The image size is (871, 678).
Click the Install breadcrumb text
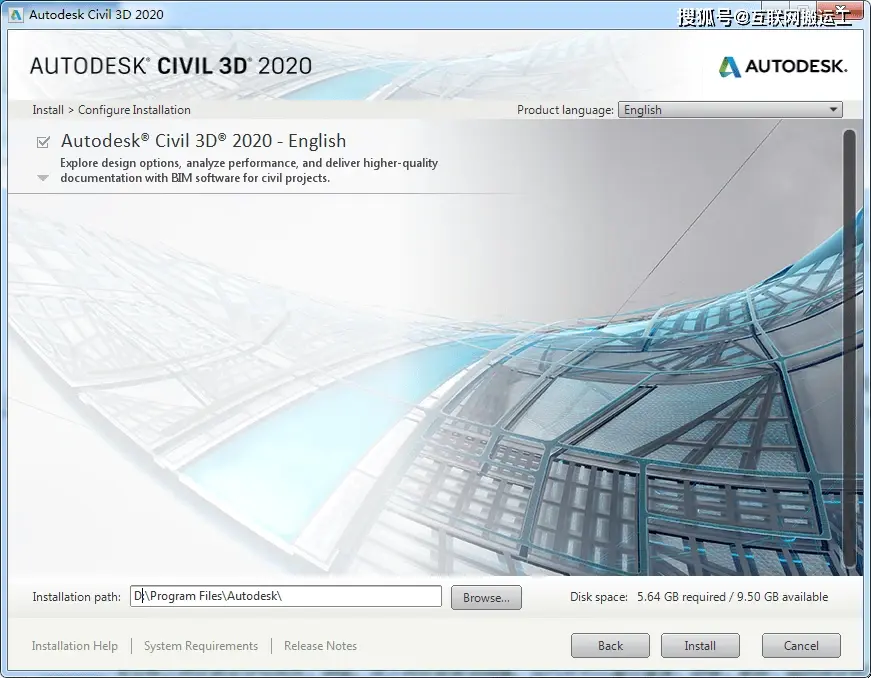48,110
